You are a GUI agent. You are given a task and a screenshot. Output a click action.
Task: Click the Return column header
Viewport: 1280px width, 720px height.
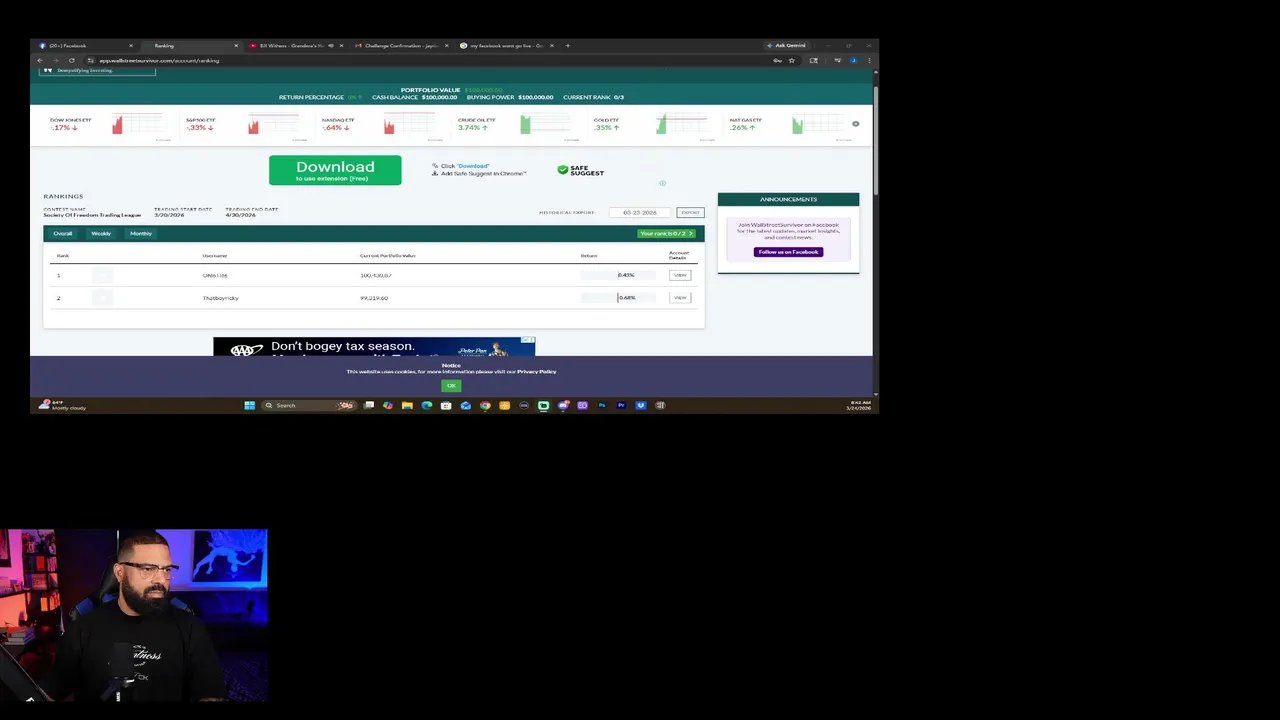[589, 256]
